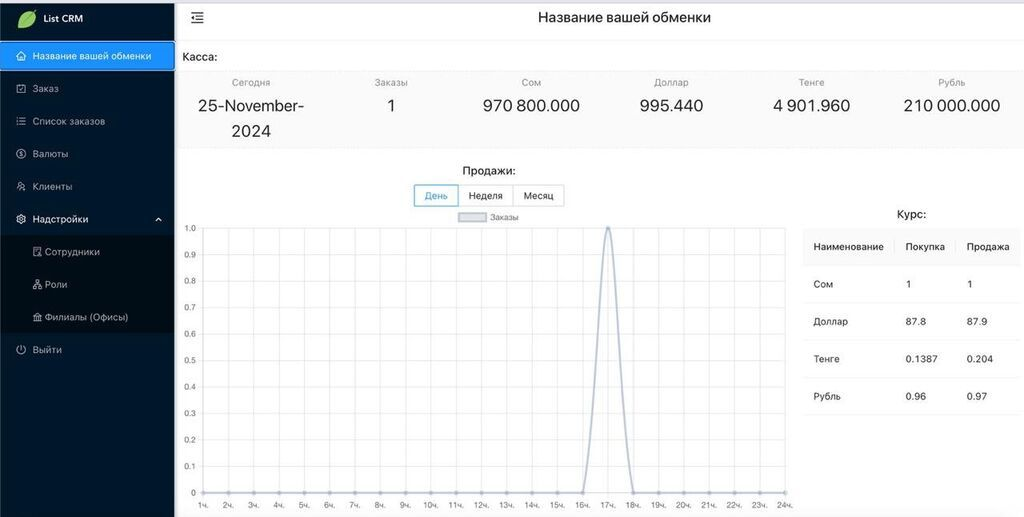The width and height of the screenshot is (1024, 517).
Task: Select the День period option
Action: tap(436, 196)
